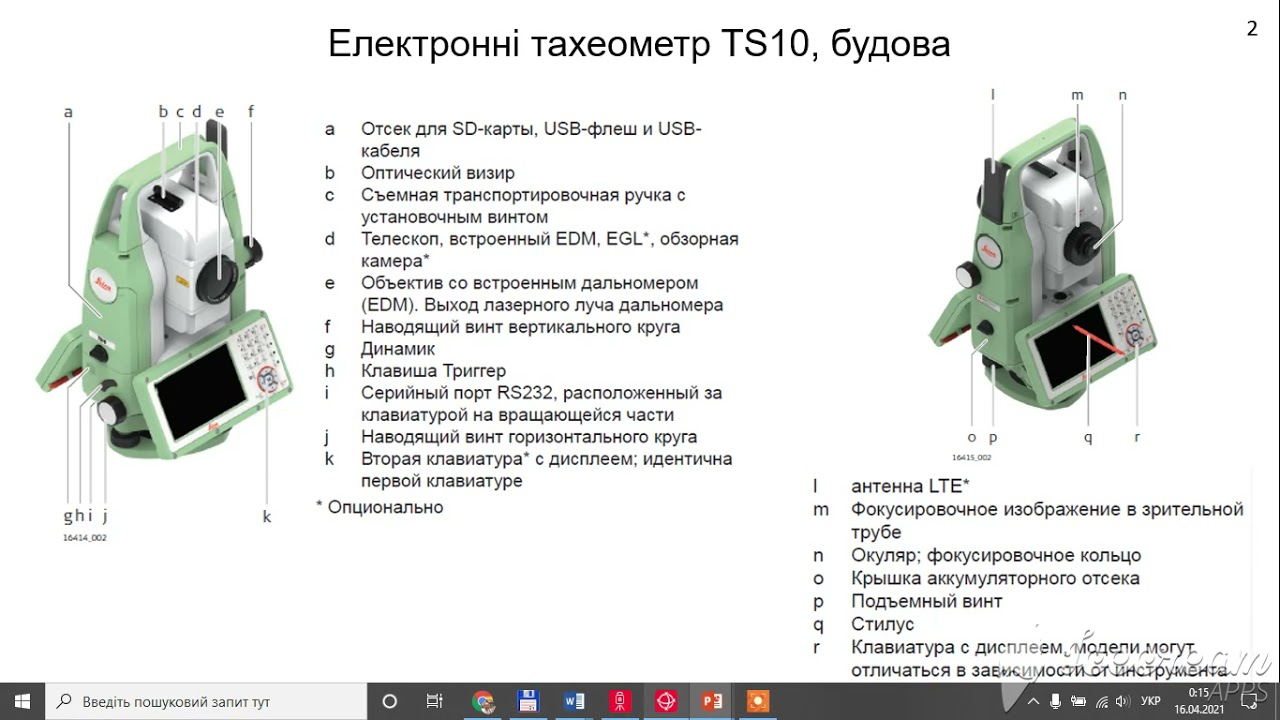Click the text 'Стилус'

tap(883, 624)
